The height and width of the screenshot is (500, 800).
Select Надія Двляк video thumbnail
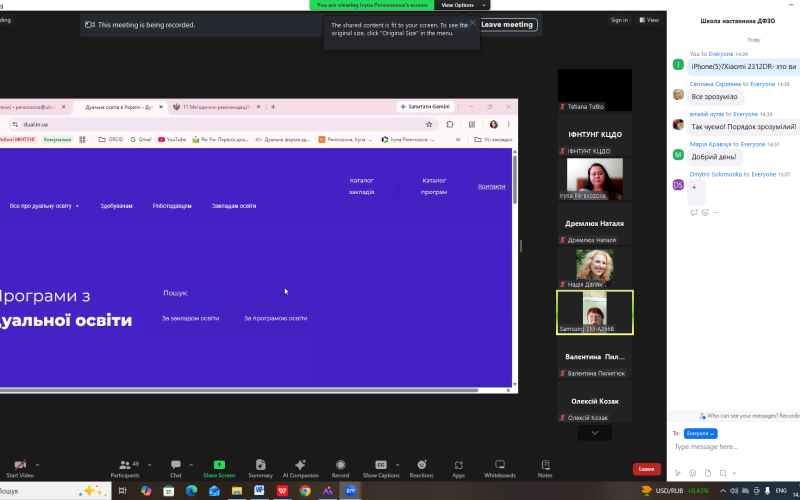pos(594,268)
